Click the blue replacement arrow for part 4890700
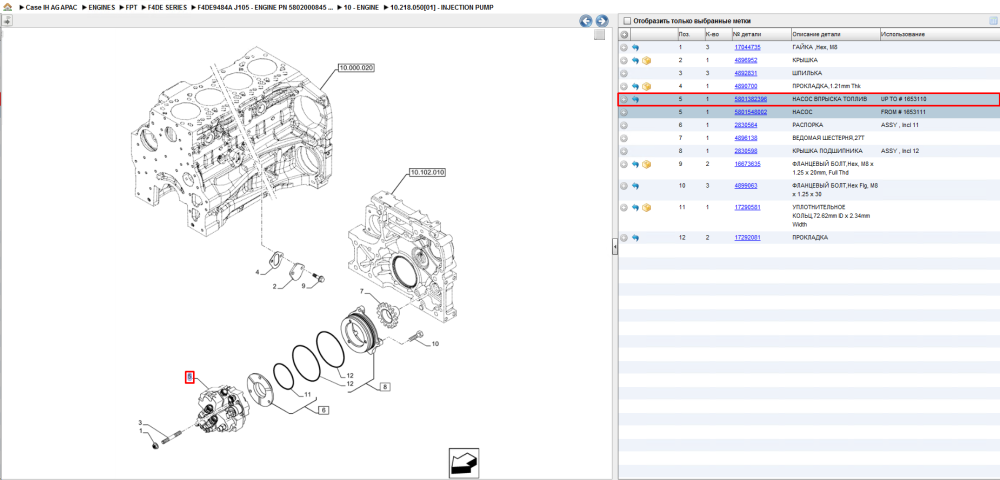This screenshot has width=1000, height=480. pos(635,86)
